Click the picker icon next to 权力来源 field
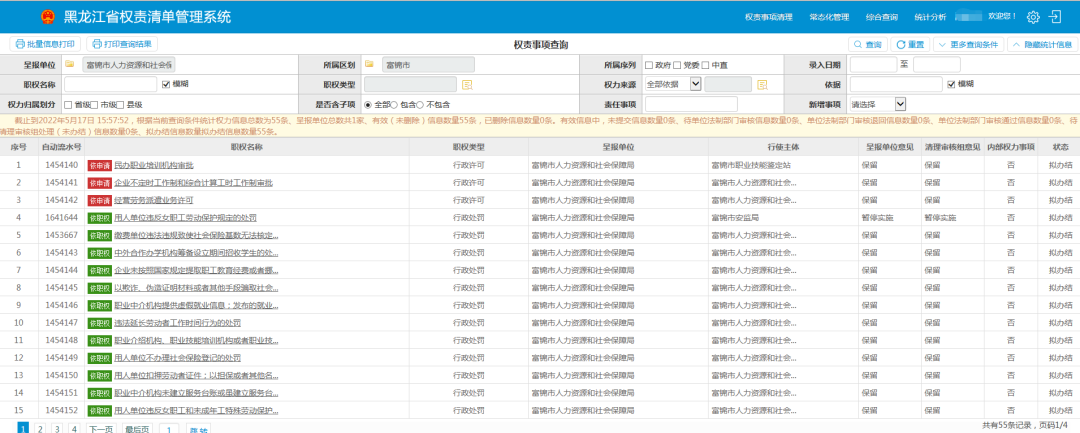Image resolution: width=1080 pixels, height=433 pixels. coord(762,84)
